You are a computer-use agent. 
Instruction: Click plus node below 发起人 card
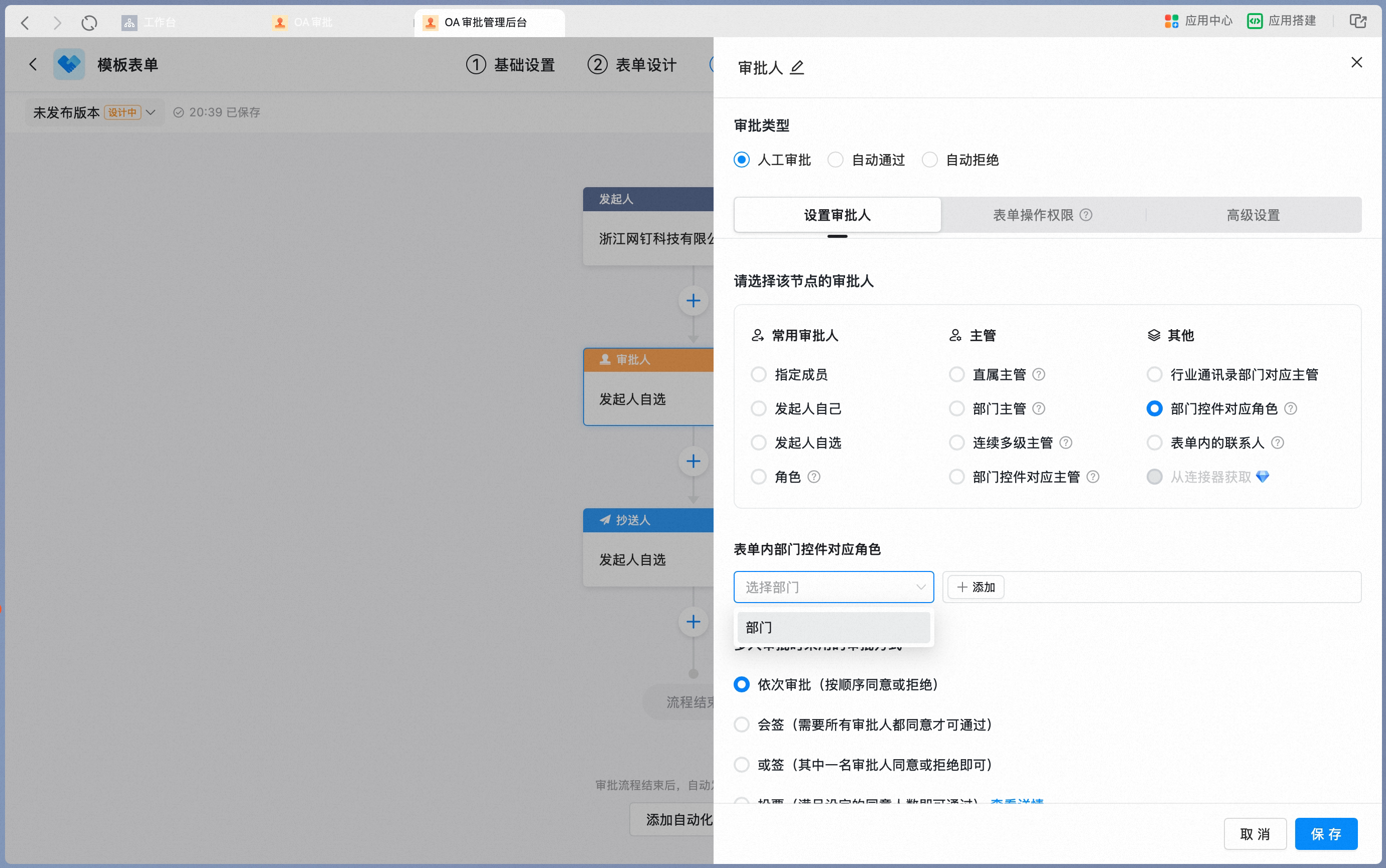693,300
